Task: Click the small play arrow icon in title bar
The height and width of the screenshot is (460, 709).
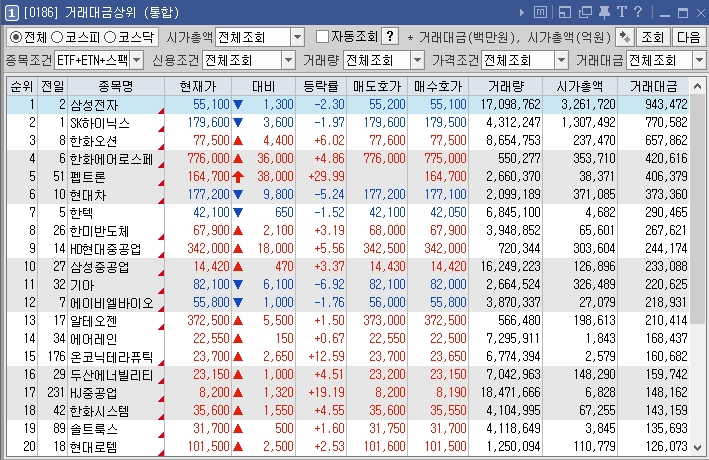Action: pyautogui.click(x=522, y=12)
